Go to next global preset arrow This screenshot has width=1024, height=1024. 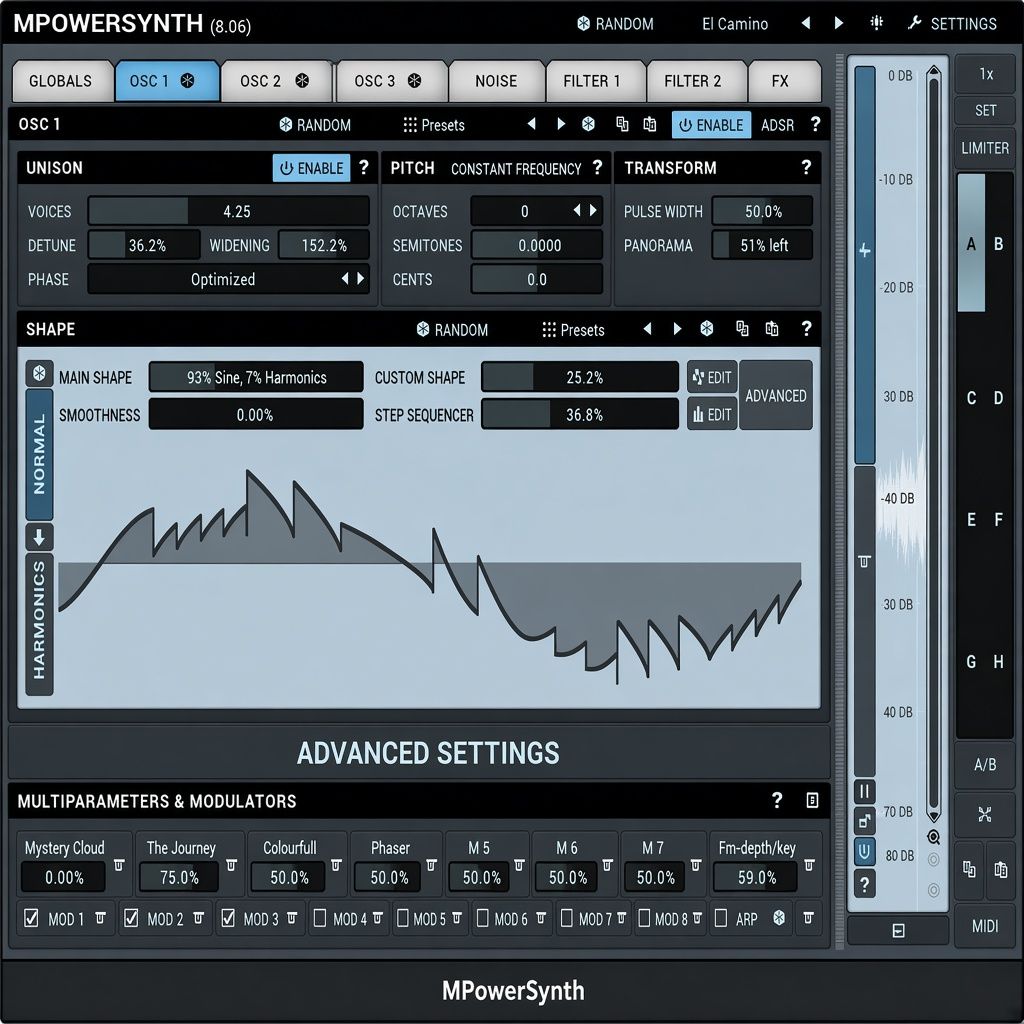839,23
